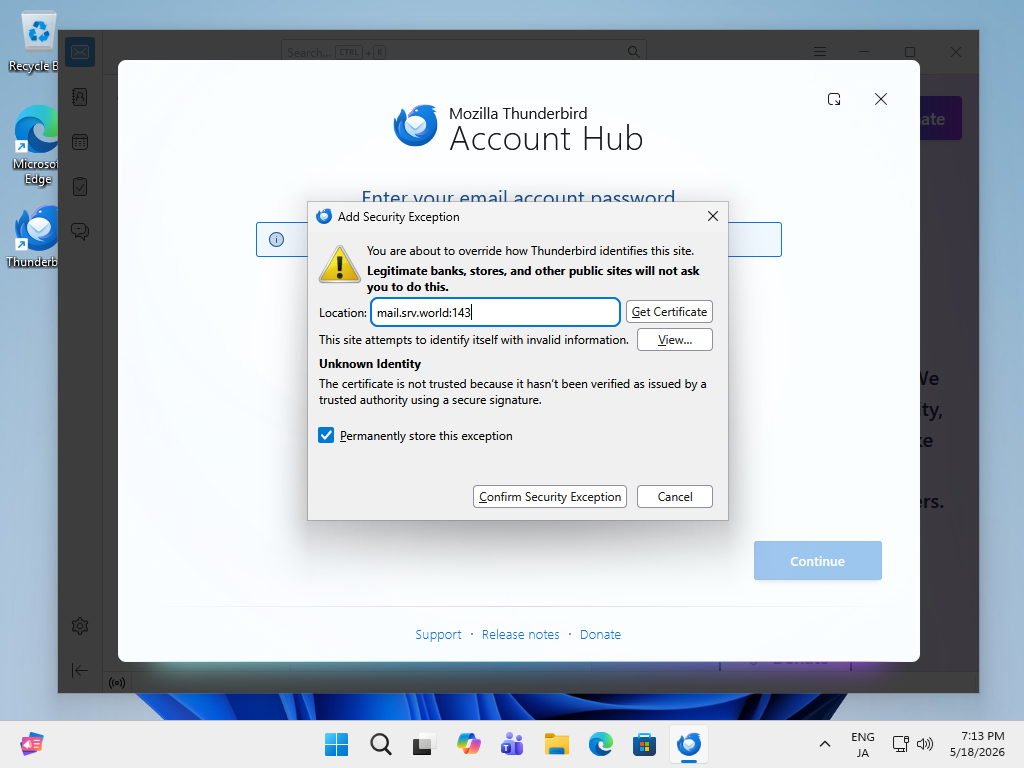Open Task View on the taskbar
Viewport: 1024px width, 768px height.
tap(424, 744)
